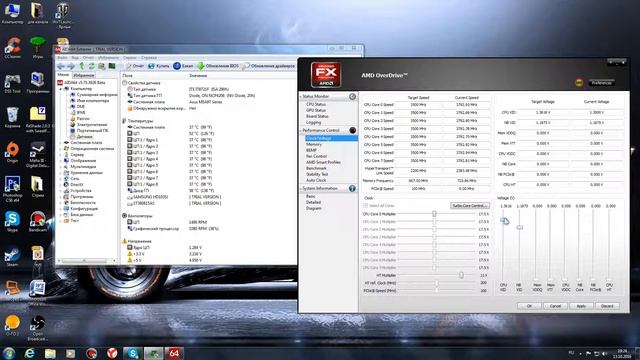Viewport: 640px width, 360px height.
Task: Collapse Performance Control section in OverDrive
Action: click(301, 131)
